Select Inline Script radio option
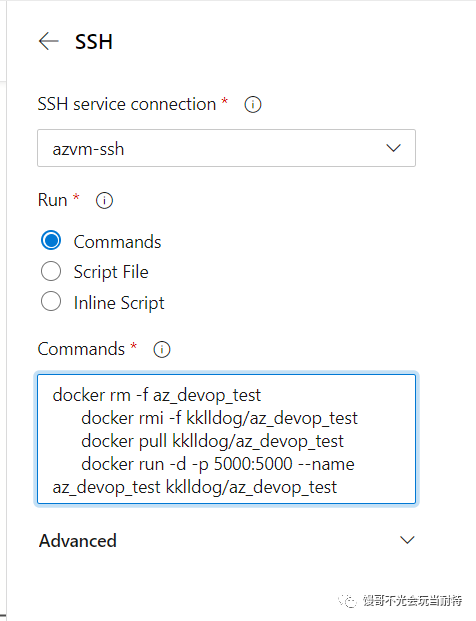476x621 pixels. pyautogui.click(x=51, y=302)
